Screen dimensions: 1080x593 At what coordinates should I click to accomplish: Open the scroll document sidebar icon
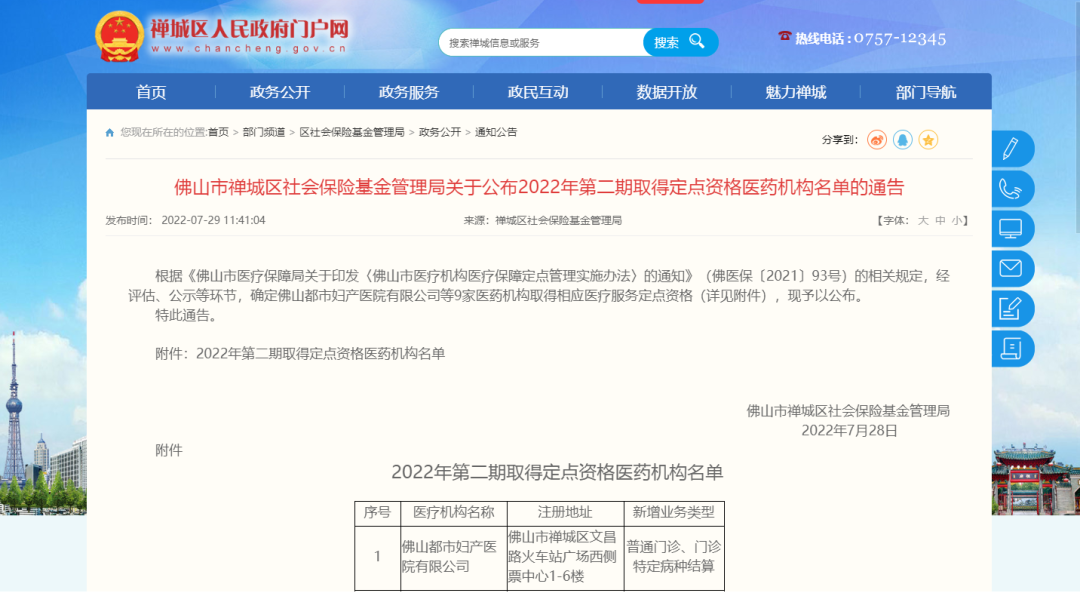(x=1011, y=349)
